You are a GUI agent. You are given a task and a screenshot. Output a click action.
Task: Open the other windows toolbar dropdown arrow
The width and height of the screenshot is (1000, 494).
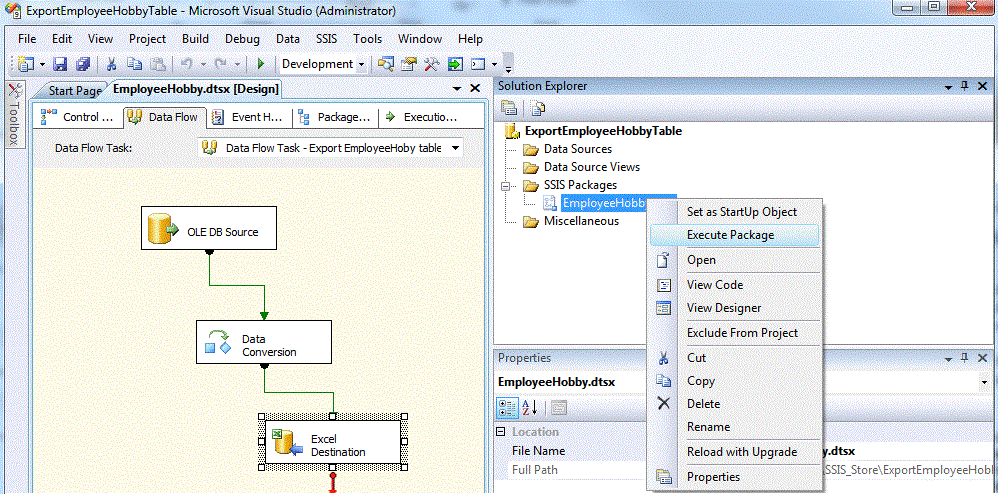(x=494, y=64)
